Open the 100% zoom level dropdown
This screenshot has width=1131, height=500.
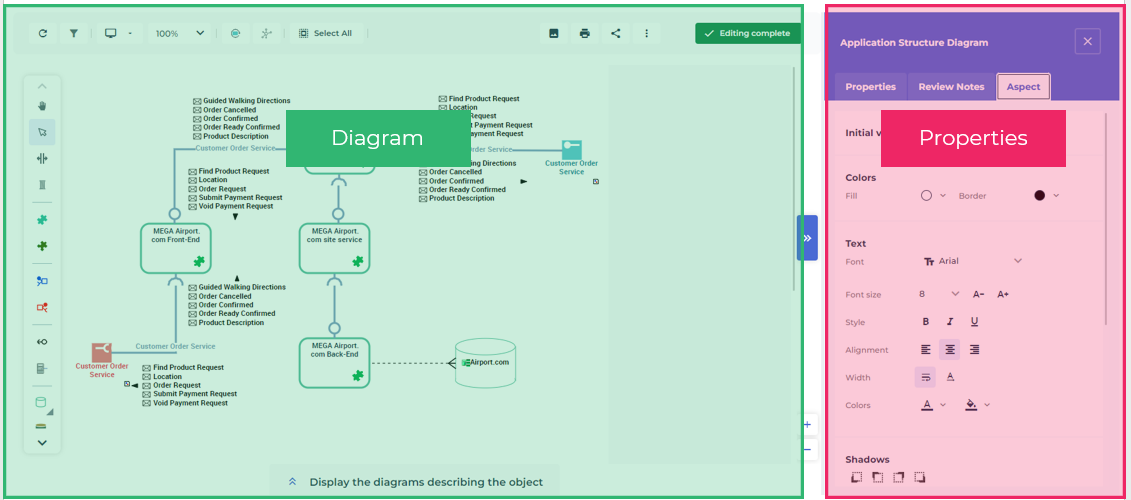[x=181, y=33]
